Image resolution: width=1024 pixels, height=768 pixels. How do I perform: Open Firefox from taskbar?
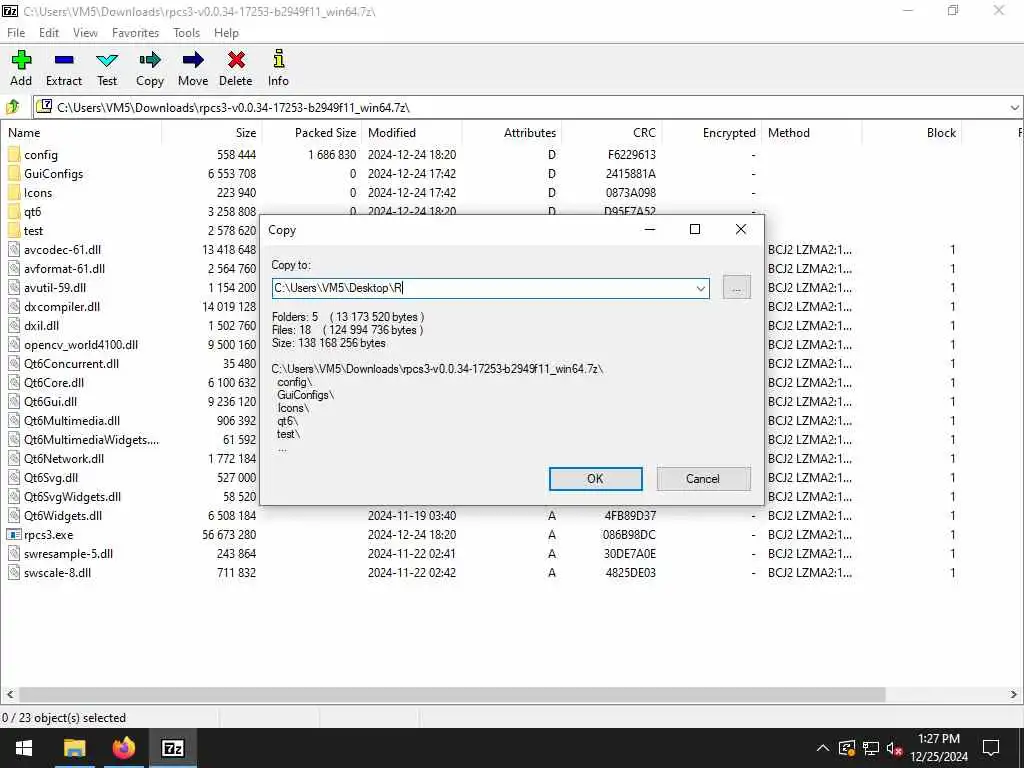pos(123,748)
